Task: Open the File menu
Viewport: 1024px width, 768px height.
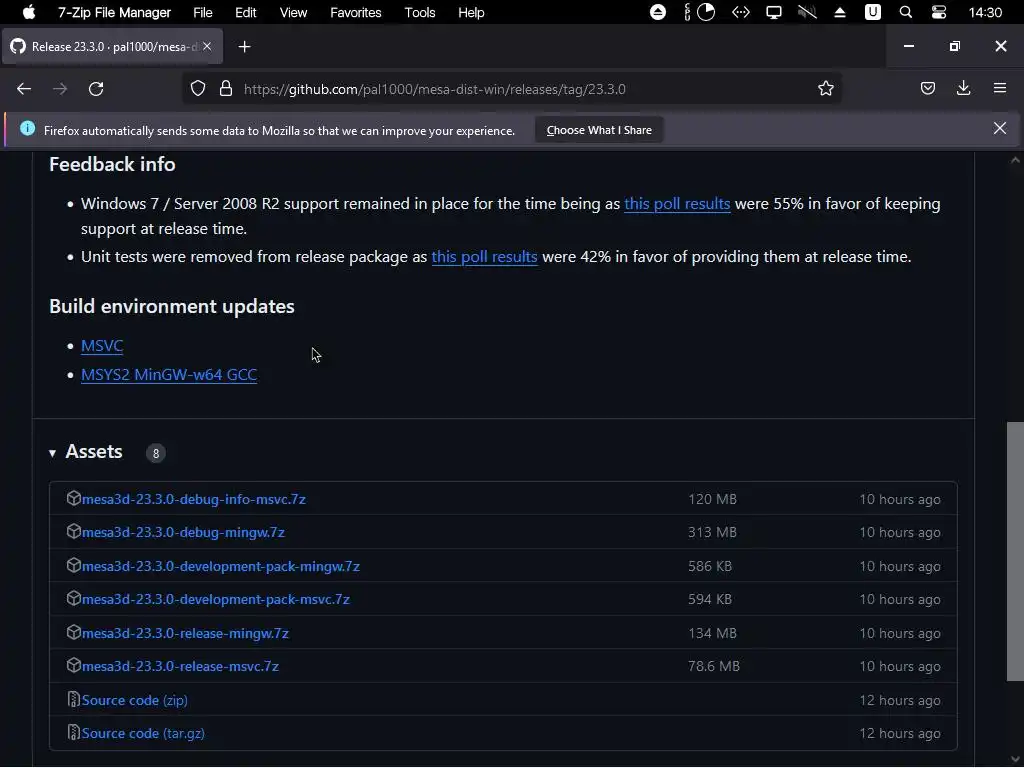Action: point(202,12)
